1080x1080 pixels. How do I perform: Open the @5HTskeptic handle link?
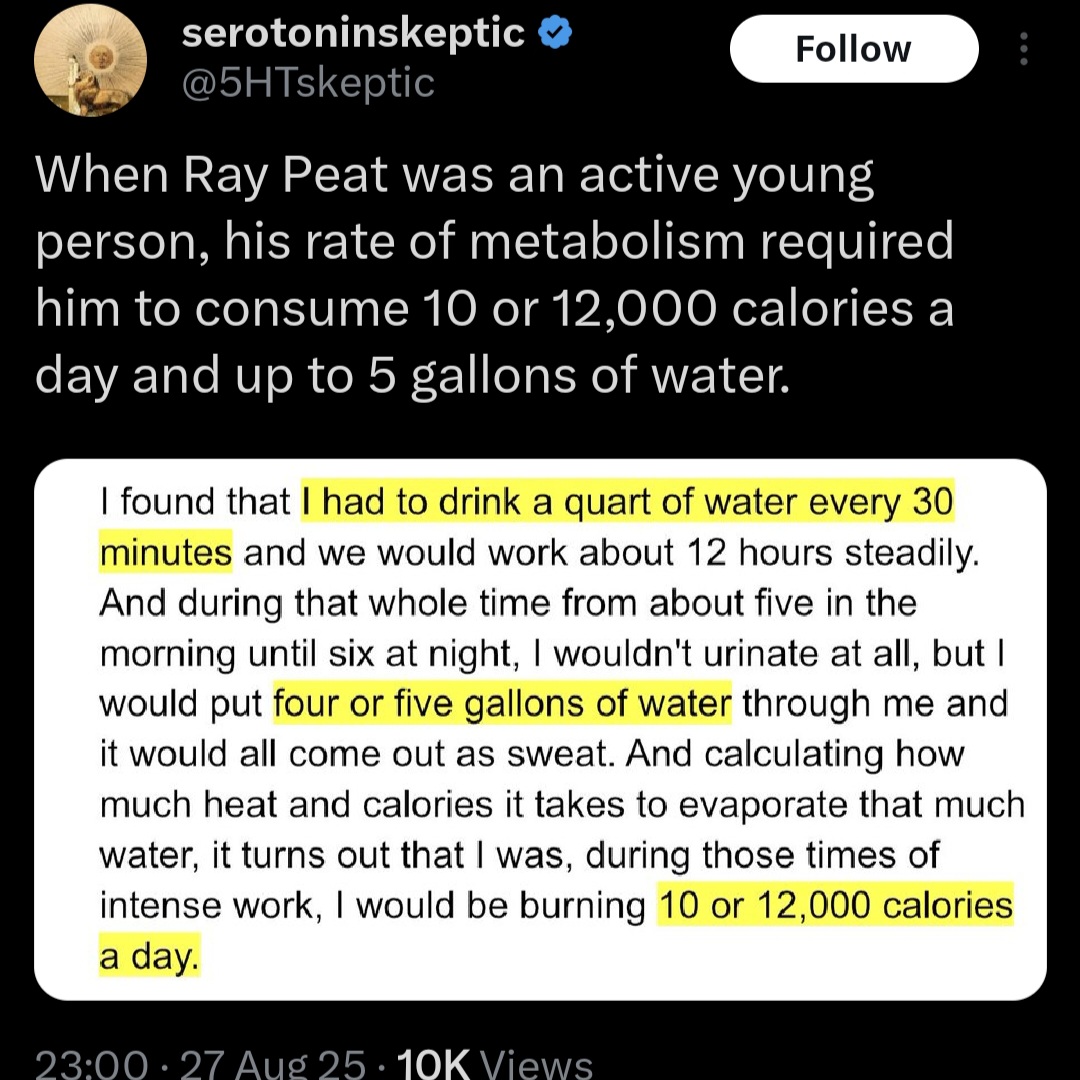pyautogui.click(x=308, y=82)
